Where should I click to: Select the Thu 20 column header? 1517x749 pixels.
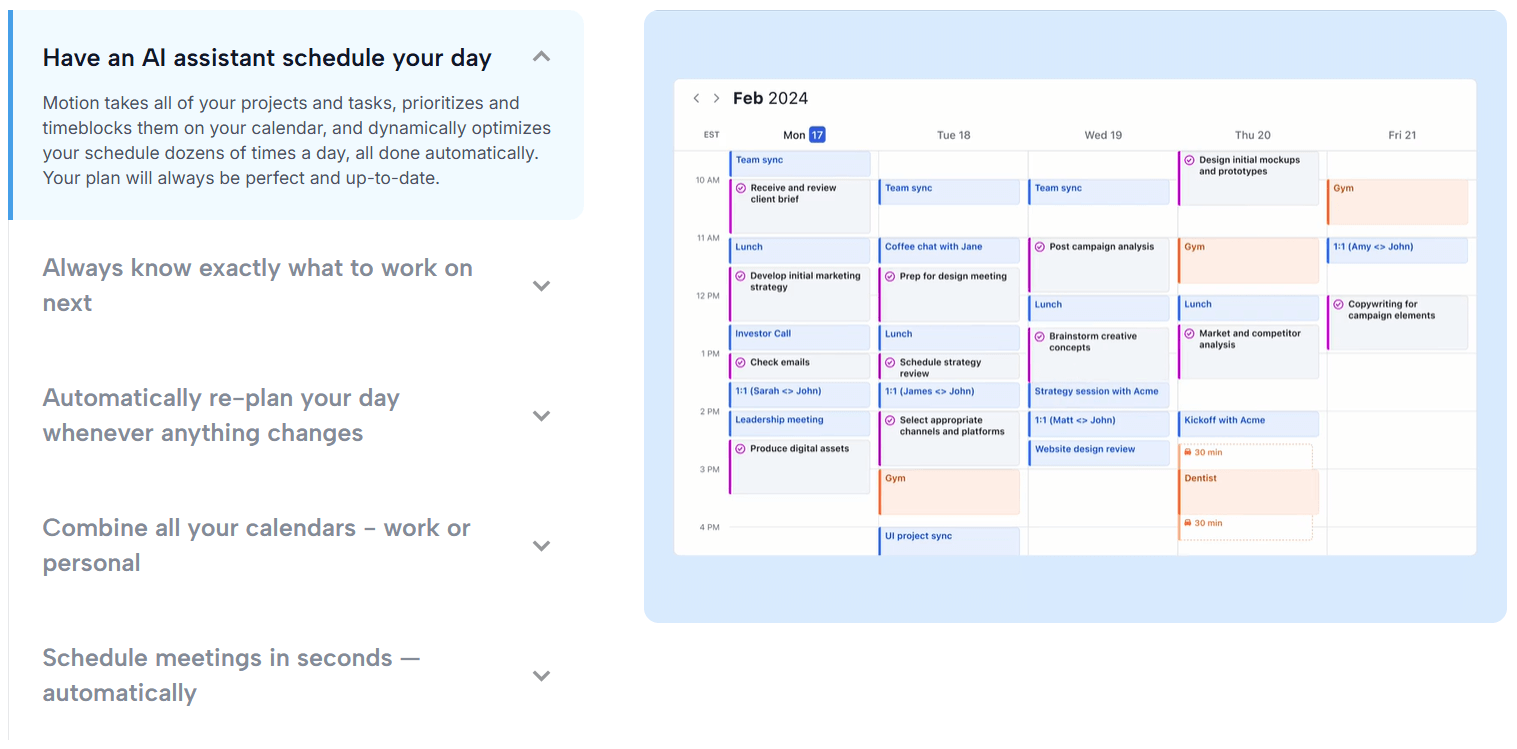1252,134
